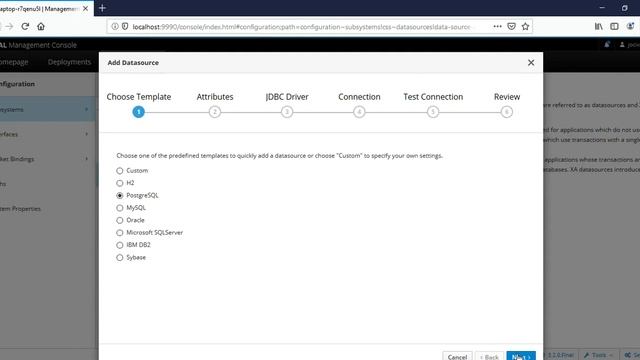640x360 pixels.
Task: Open the Homepage tab in the console
Action: point(14,62)
